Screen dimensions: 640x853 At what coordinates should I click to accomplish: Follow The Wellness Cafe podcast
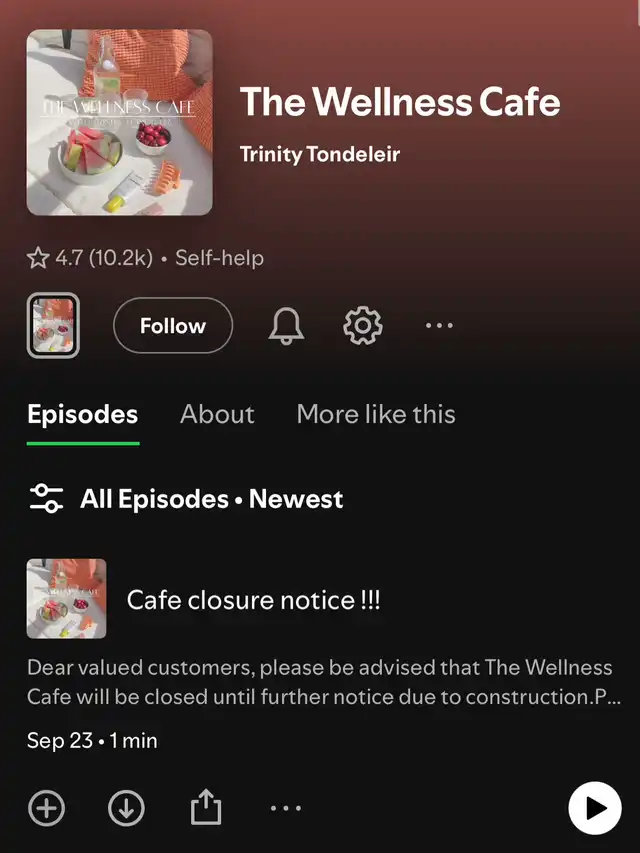(x=173, y=325)
